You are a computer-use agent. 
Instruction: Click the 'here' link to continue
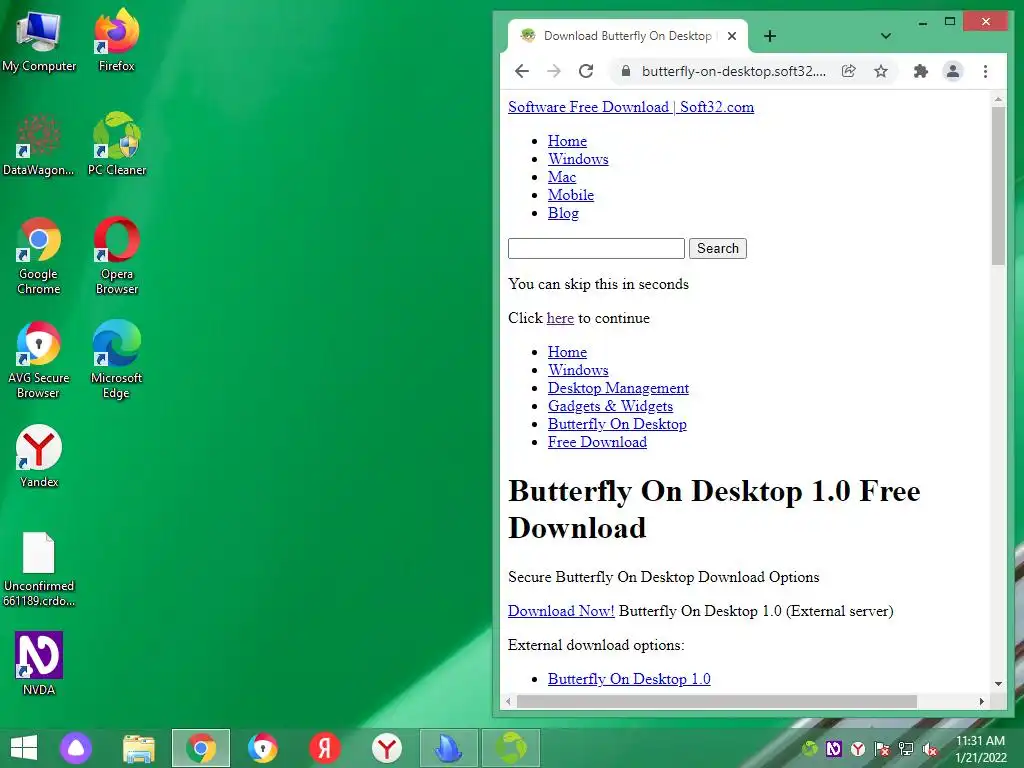pos(560,318)
